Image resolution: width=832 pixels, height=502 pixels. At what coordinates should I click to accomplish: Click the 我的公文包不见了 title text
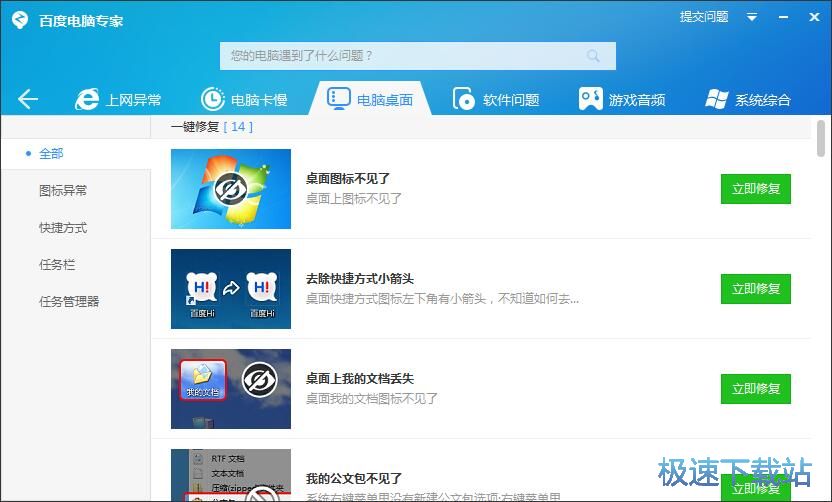[x=354, y=479]
